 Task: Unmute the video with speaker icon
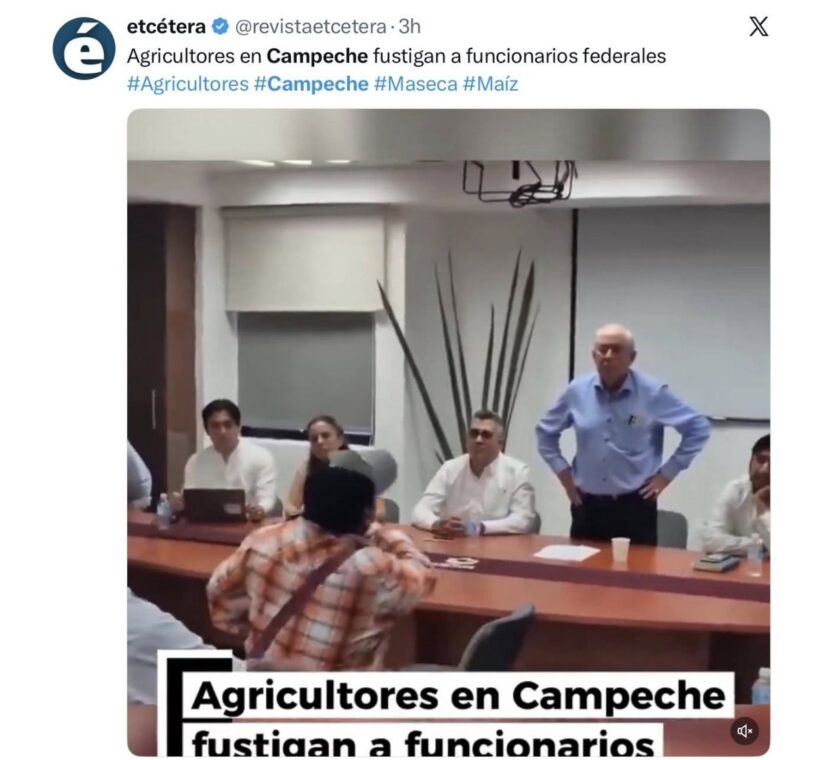[745, 731]
